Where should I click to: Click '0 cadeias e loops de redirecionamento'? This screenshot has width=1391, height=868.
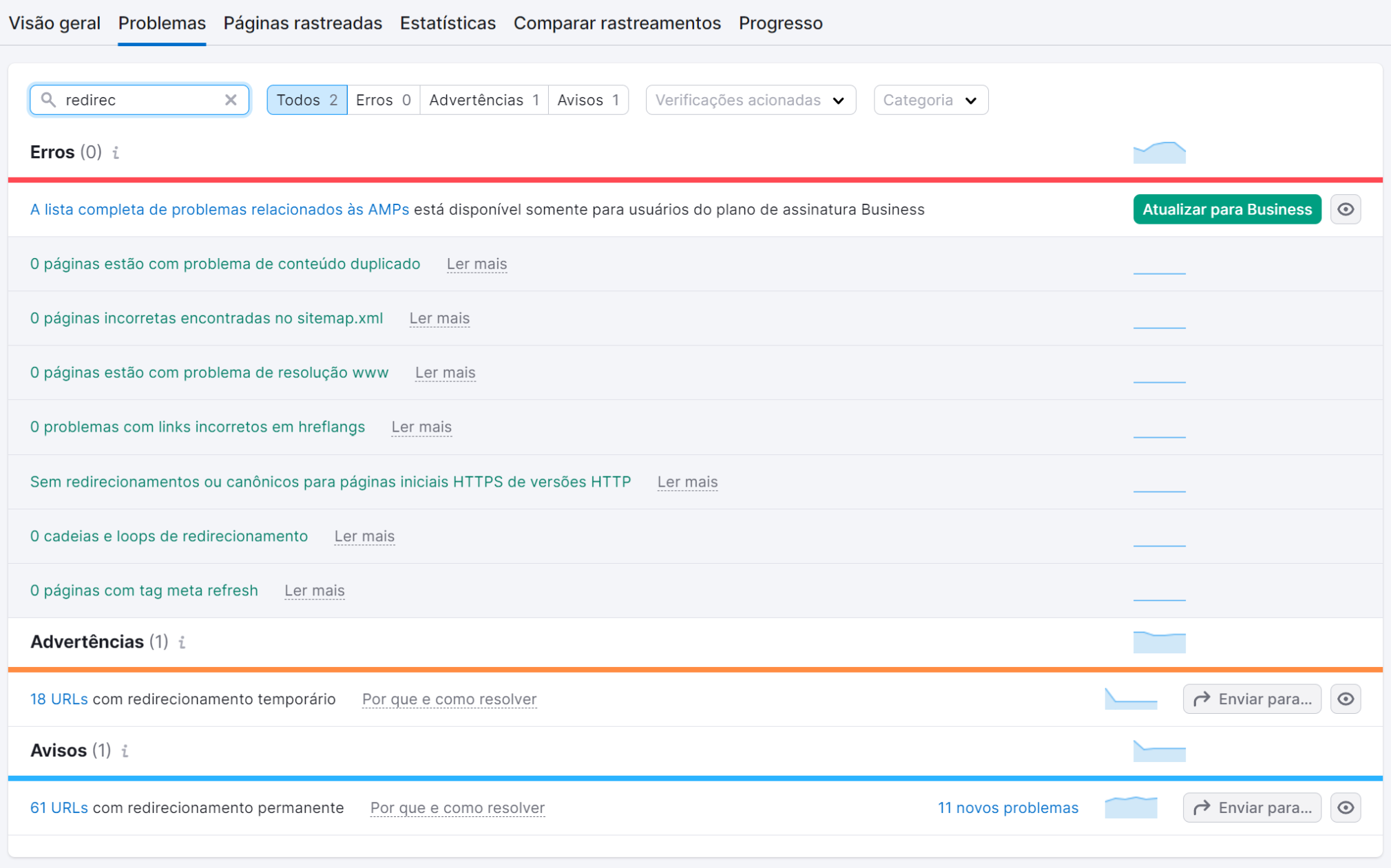pyautogui.click(x=169, y=536)
